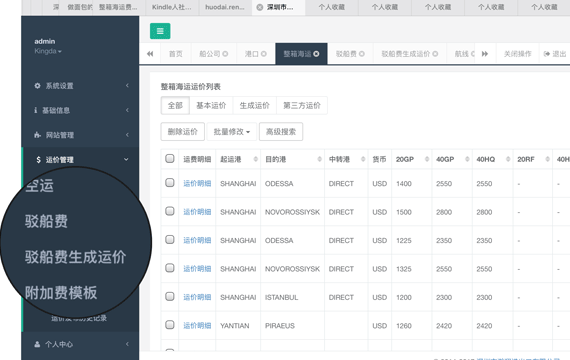Sort the table by 20GP column arrows
Viewport: 570px width, 360px height.
click(427, 159)
